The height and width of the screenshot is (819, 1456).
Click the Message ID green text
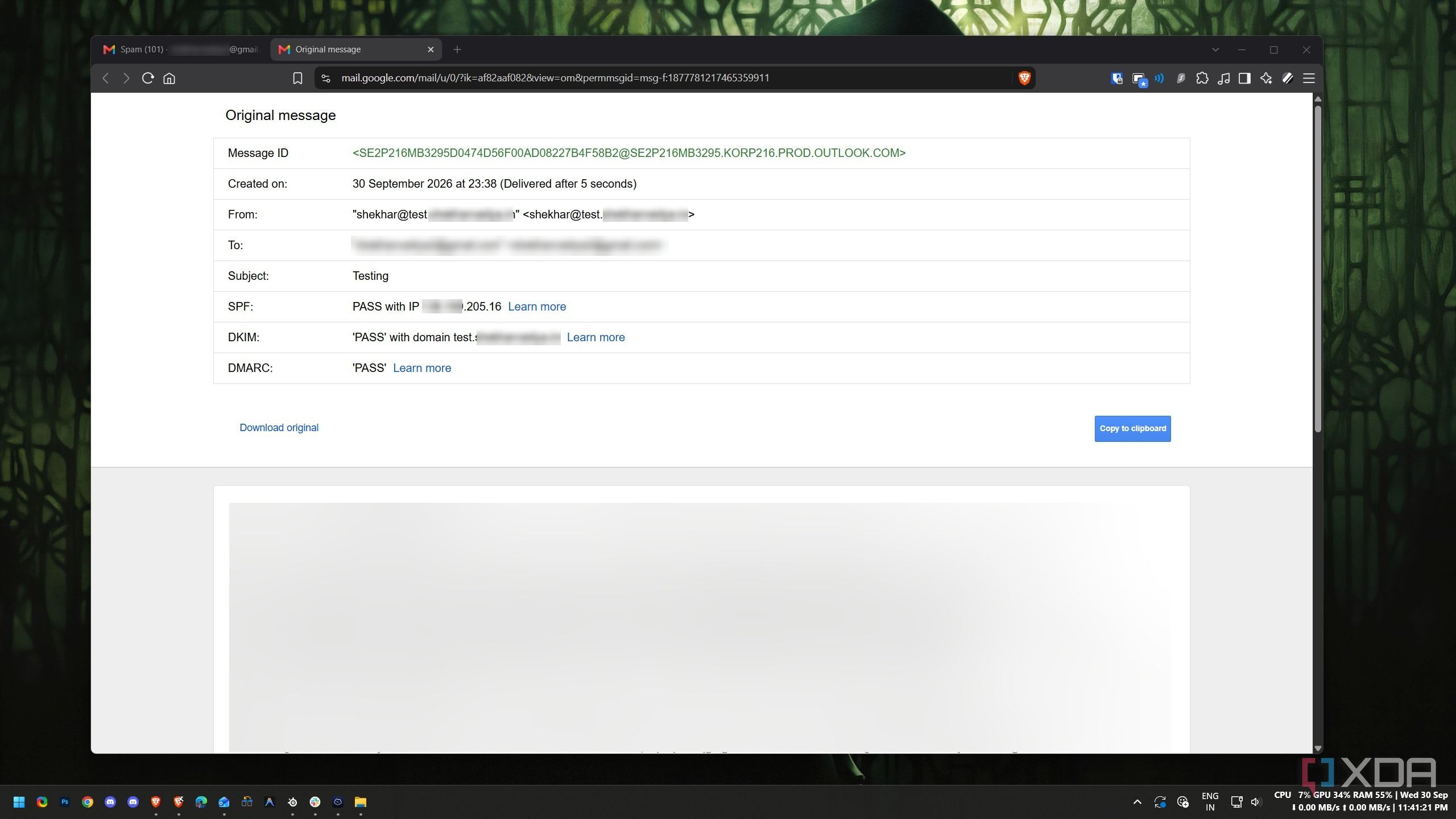pyautogui.click(x=628, y=153)
